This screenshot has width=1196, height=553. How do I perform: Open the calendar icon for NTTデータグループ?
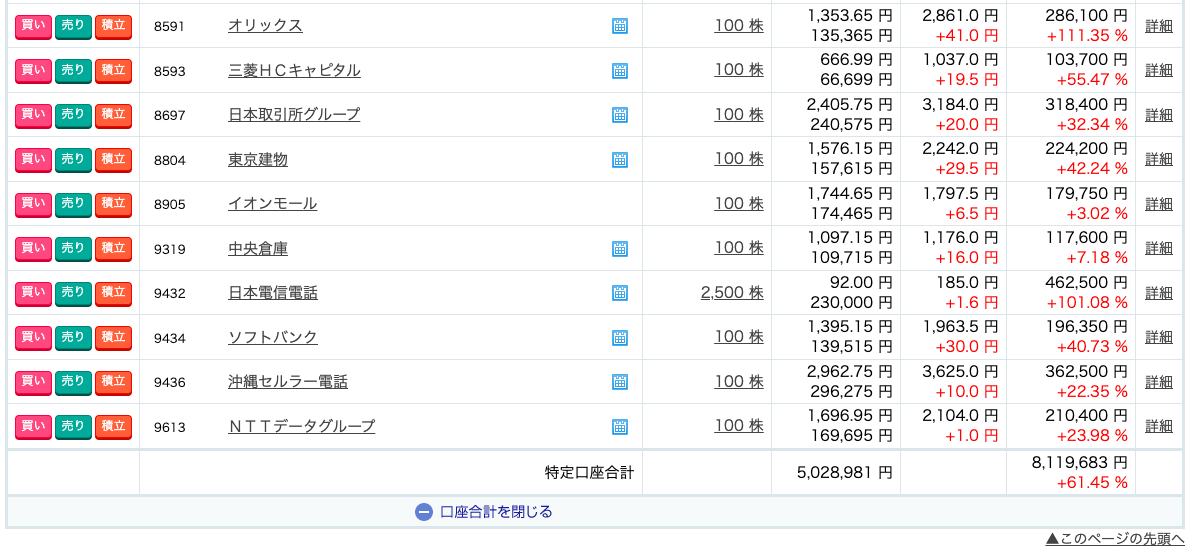point(620,426)
